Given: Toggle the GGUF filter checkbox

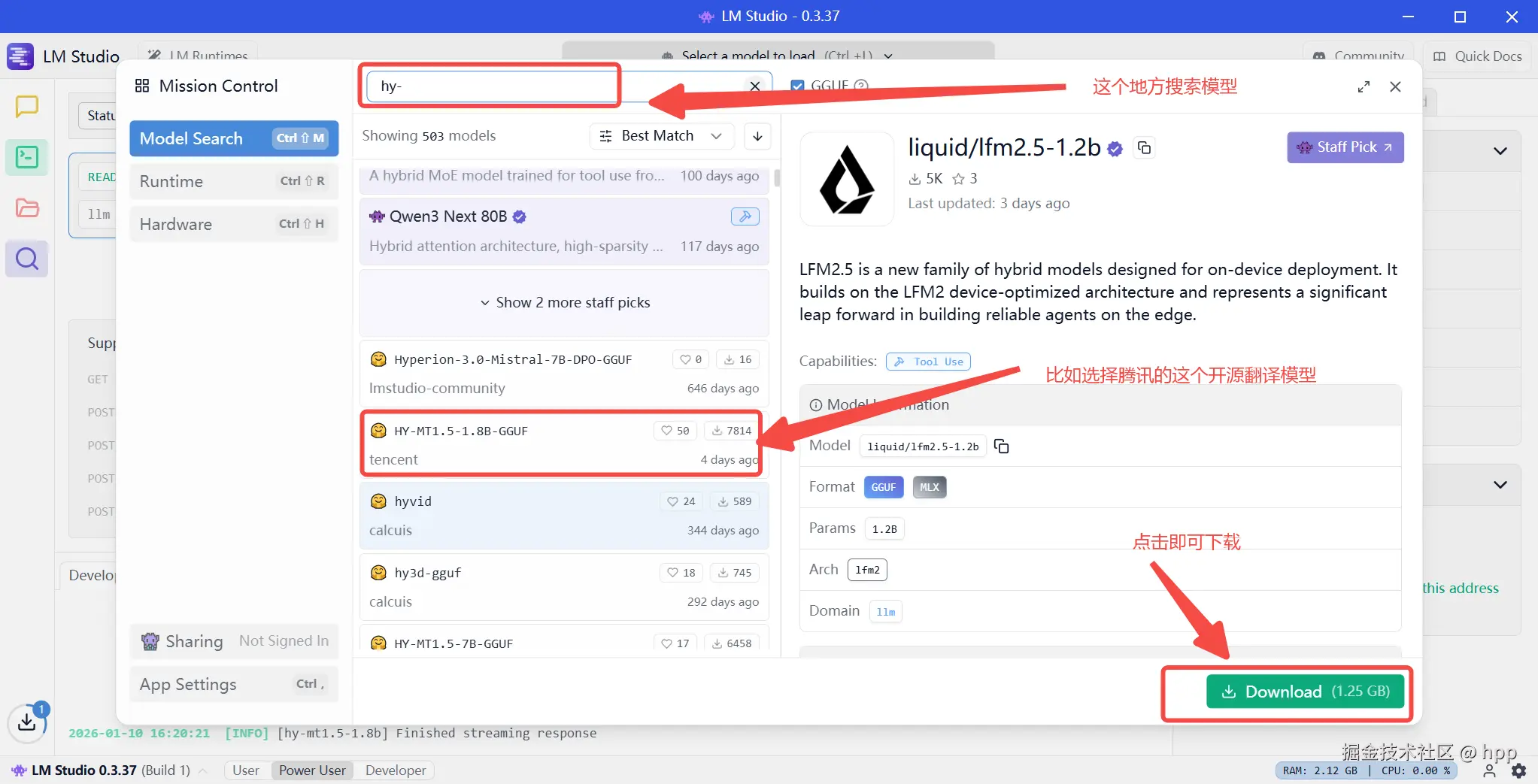Looking at the screenshot, I should [797, 86].
